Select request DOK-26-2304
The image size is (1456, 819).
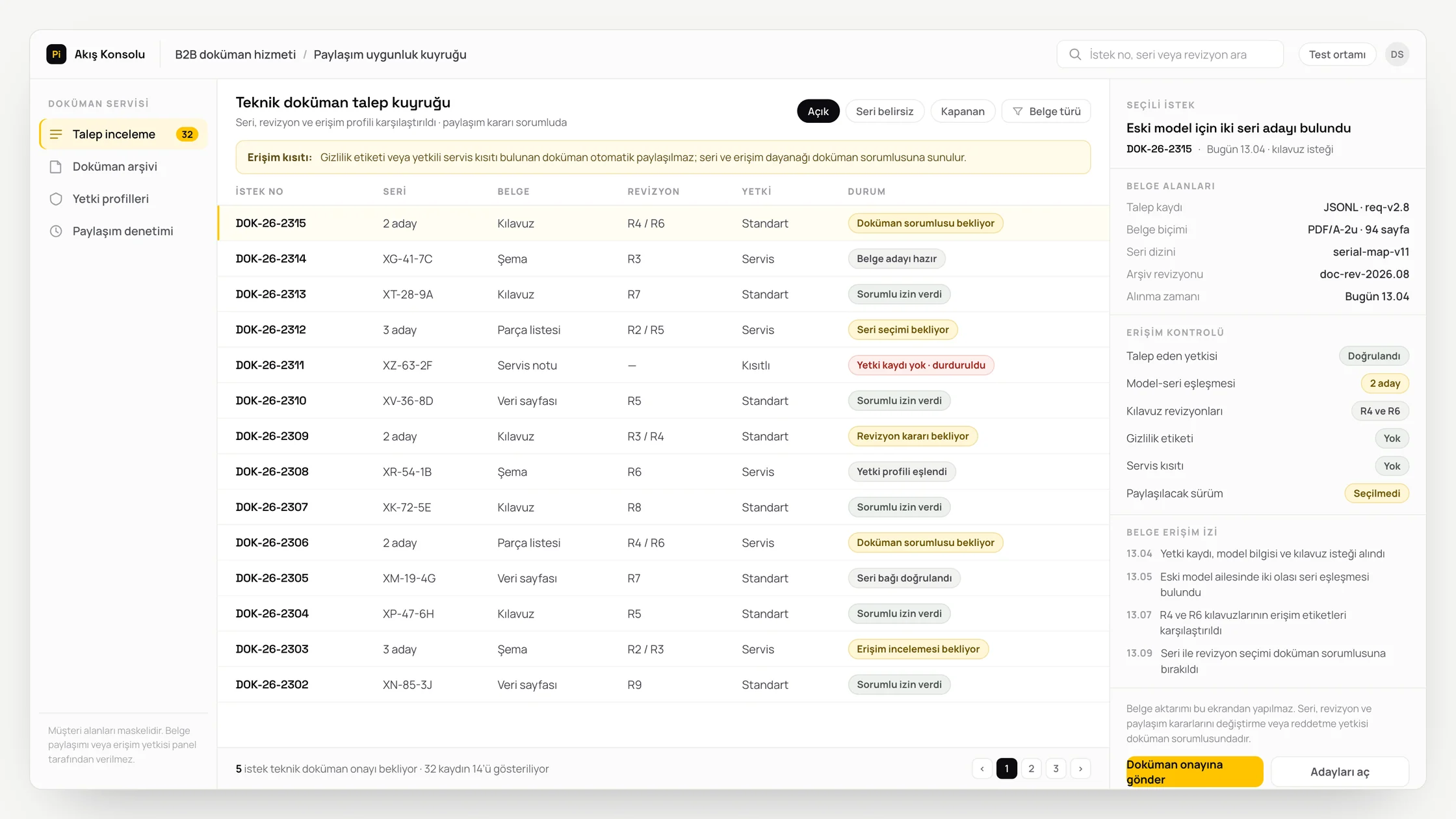pyautogui.click(x=663, y=614)
